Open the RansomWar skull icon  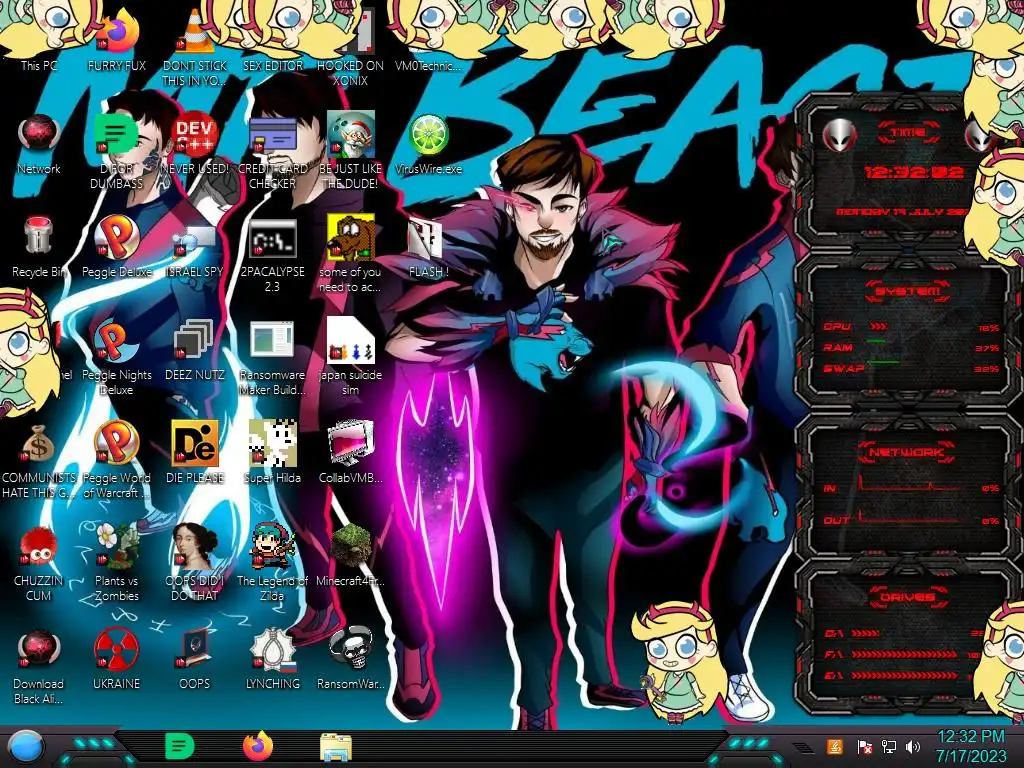[x=351, y=658]
